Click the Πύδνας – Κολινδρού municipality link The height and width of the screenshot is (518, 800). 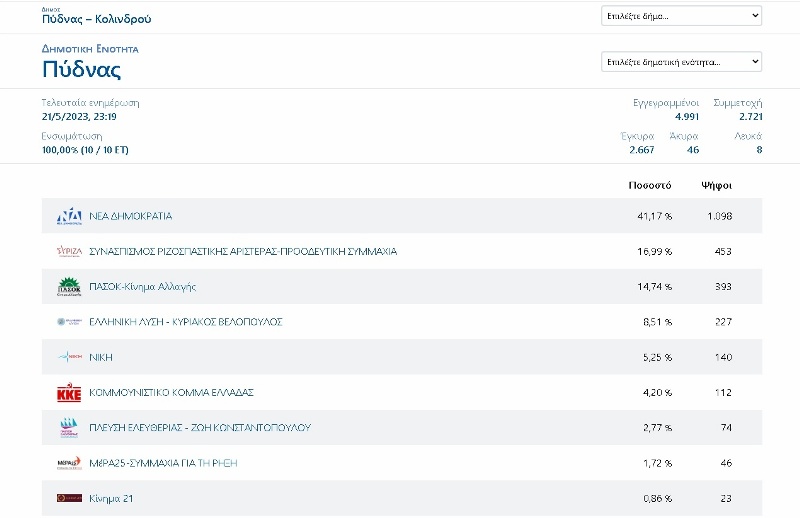point(96,19)
